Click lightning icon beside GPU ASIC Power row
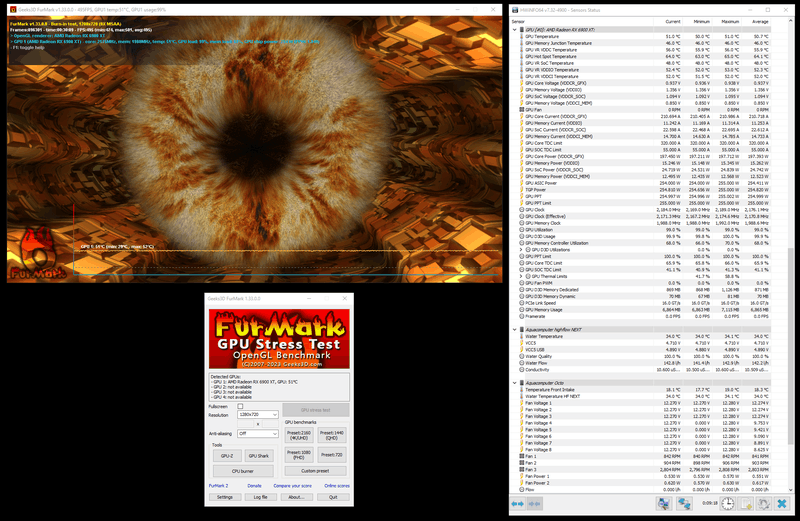The width and height of the screenshot is (800, 521). [521, 183]
